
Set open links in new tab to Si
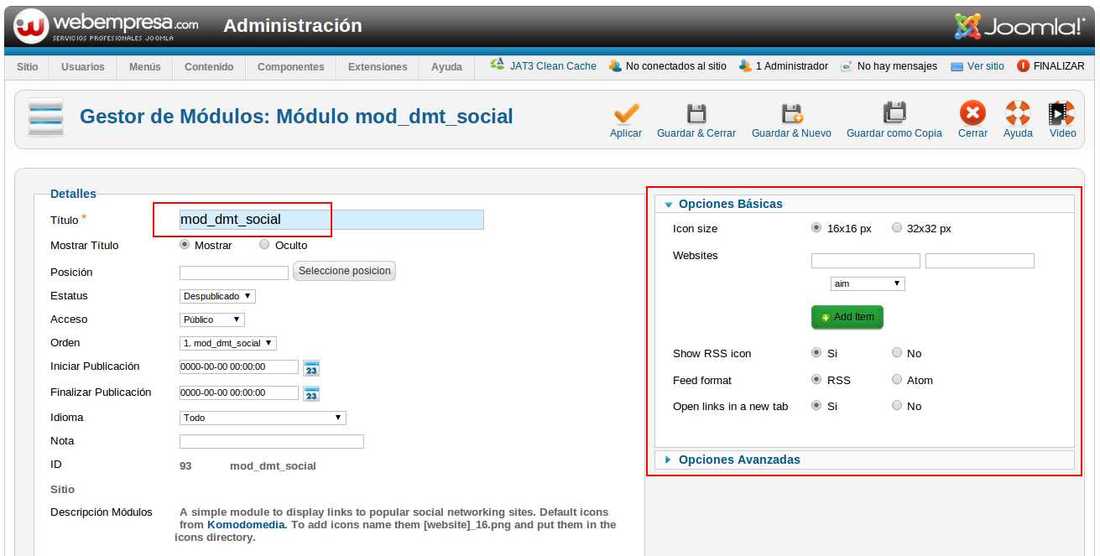click(816, 405)
